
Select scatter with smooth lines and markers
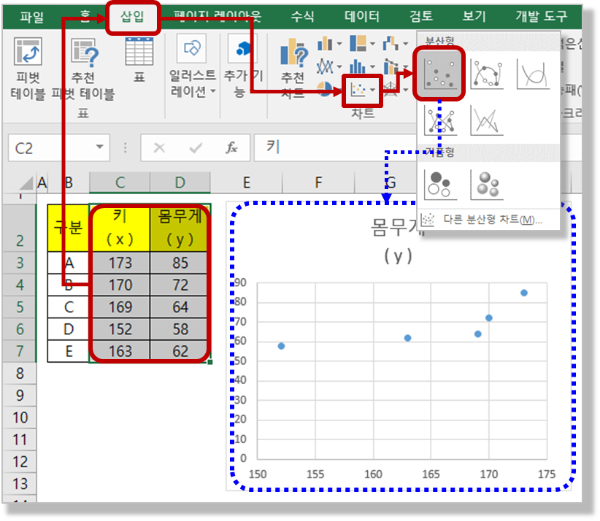(486, 74)
